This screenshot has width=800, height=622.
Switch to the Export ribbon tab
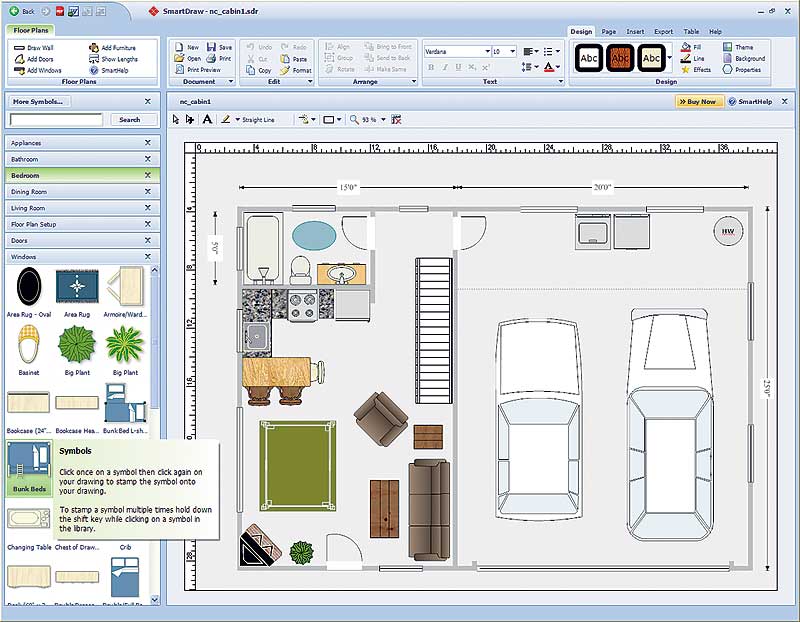pos(663,32)
